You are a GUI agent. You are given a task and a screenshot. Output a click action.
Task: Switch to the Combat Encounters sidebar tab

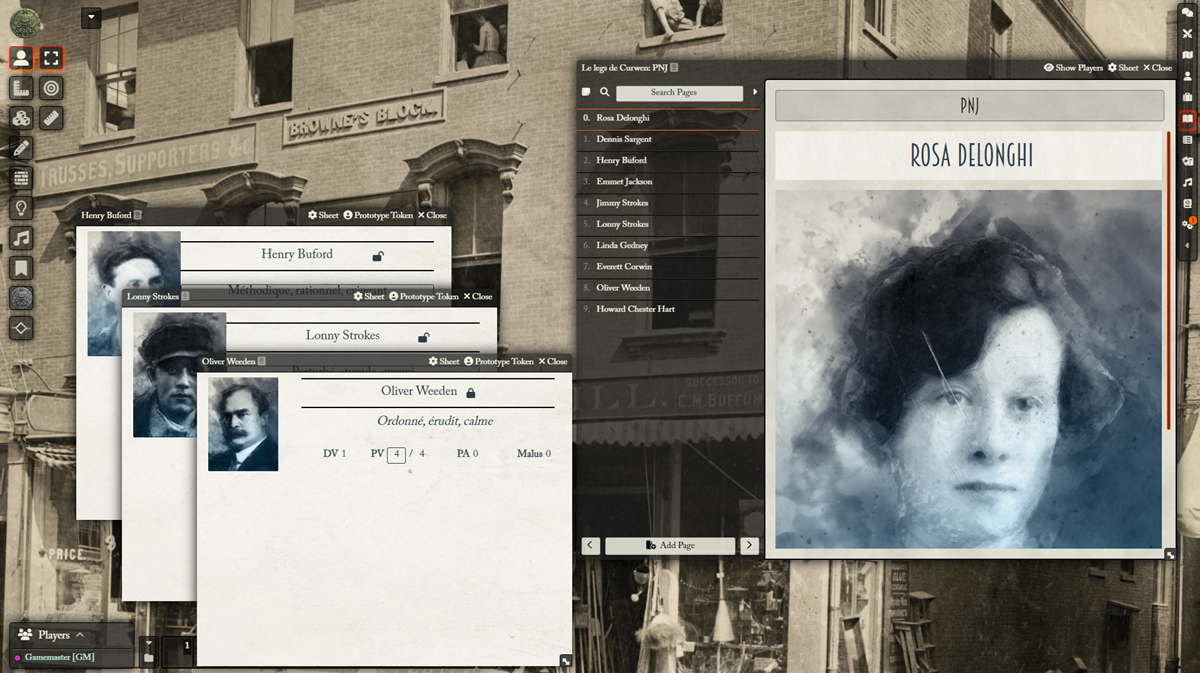(x=1187, y=34)
